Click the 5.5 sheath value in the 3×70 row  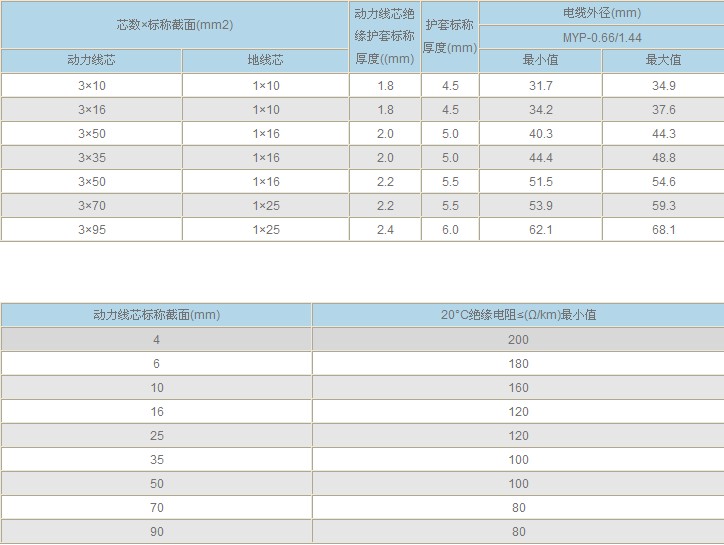point(450,206)
